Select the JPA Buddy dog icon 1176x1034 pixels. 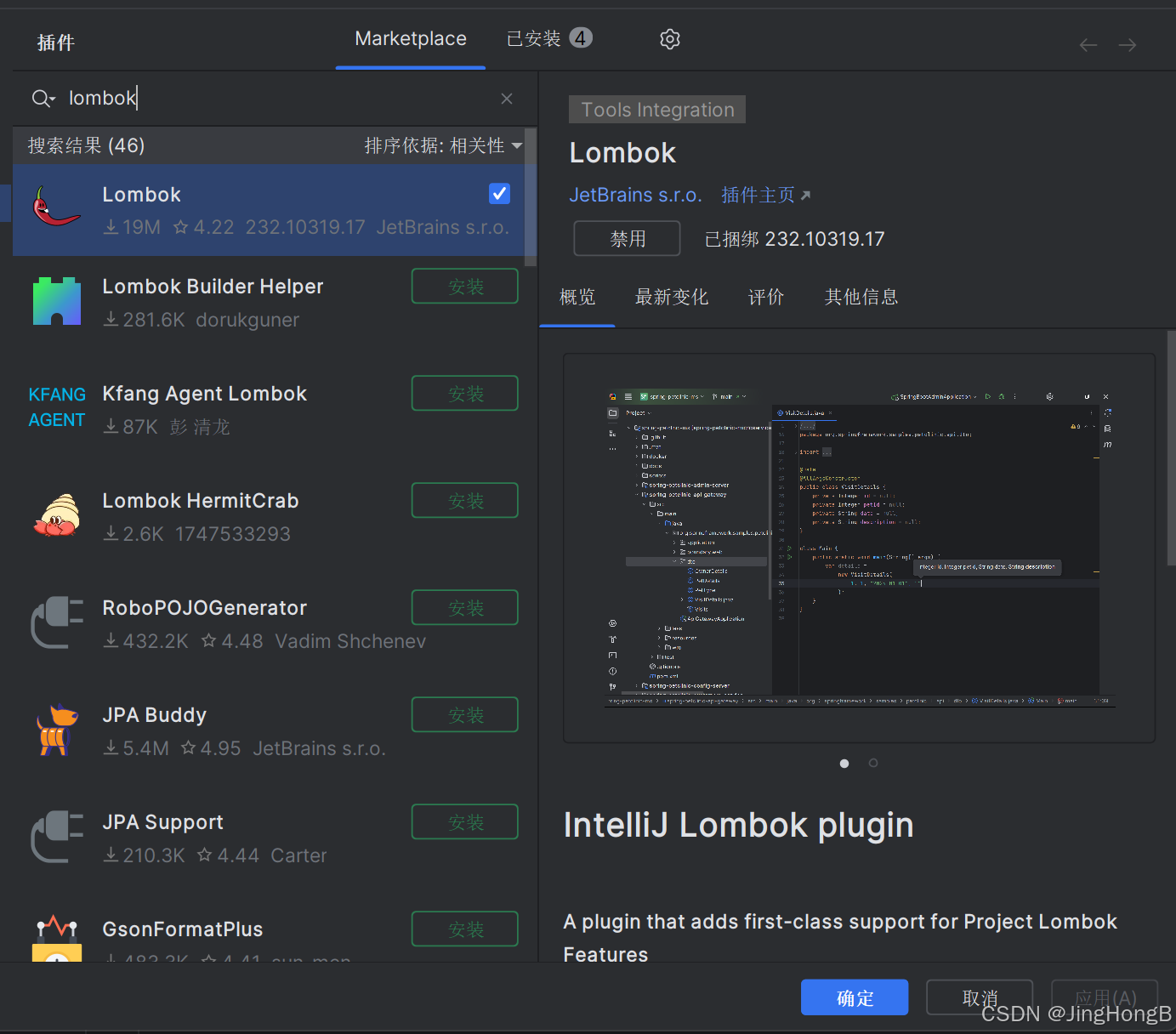[57, 730]
